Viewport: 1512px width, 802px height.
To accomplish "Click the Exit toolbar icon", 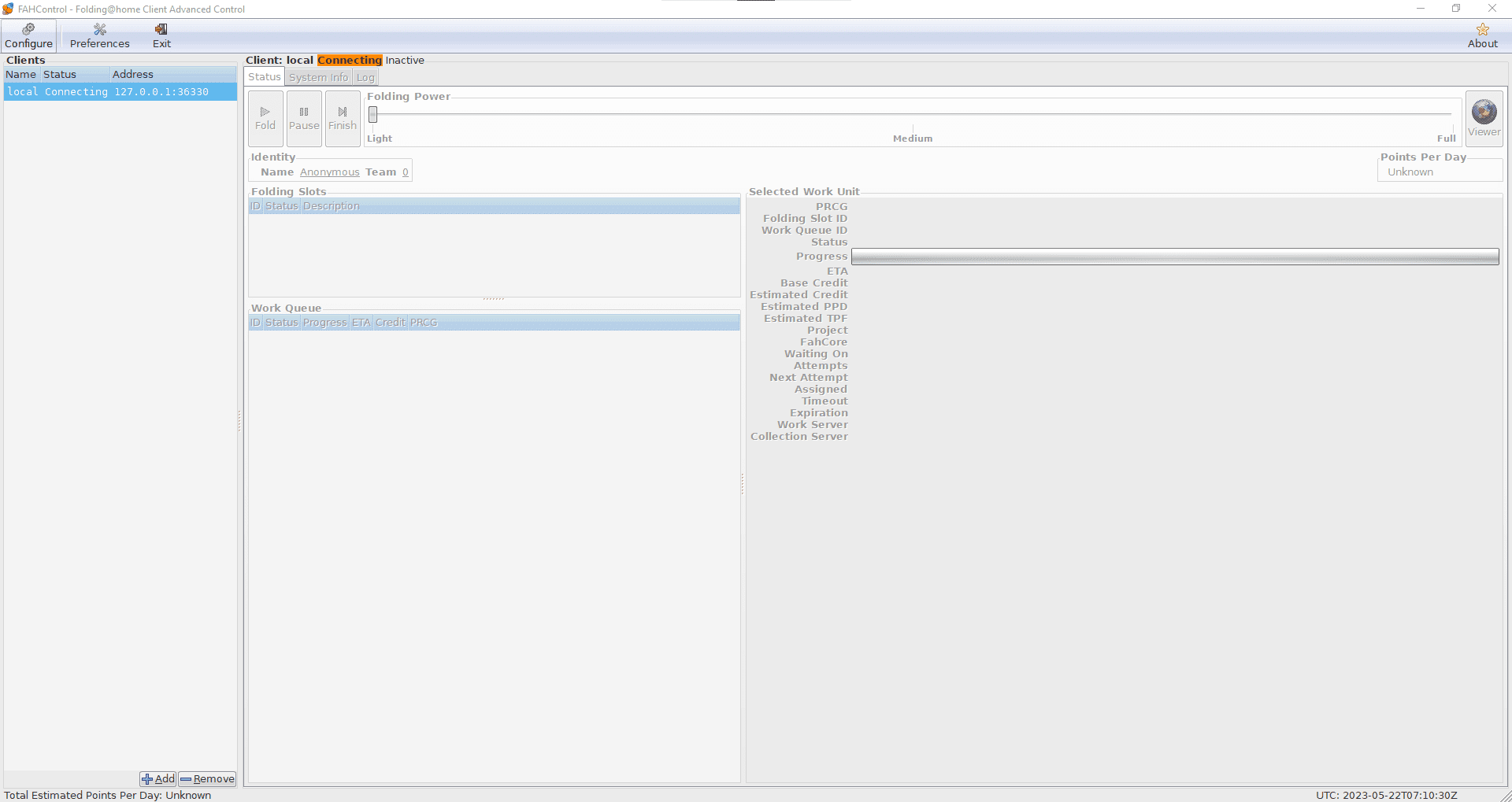I will pos(161,36).
